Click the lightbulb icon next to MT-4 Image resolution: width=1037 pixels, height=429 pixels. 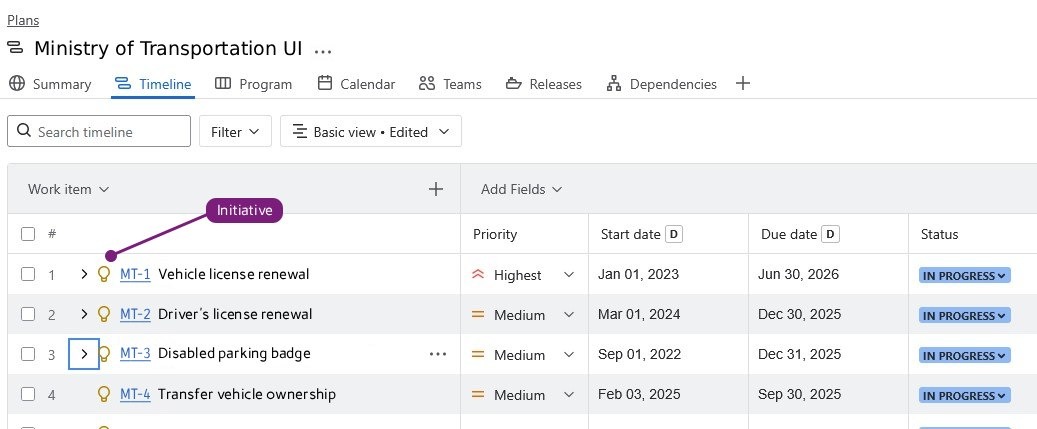(x=103, y=394)
